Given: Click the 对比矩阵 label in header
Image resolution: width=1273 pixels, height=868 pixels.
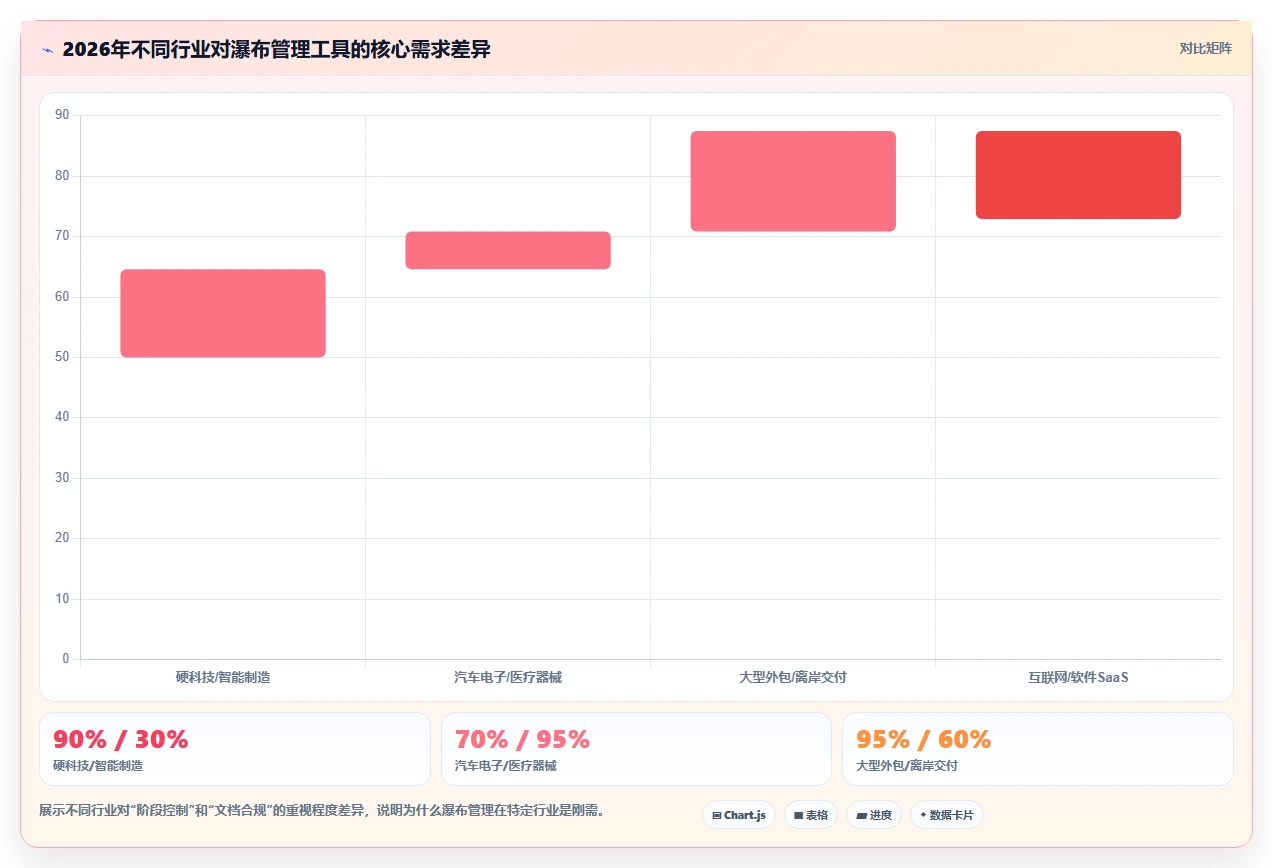Looking at the screenshot, I should [x=1205, y=48].
